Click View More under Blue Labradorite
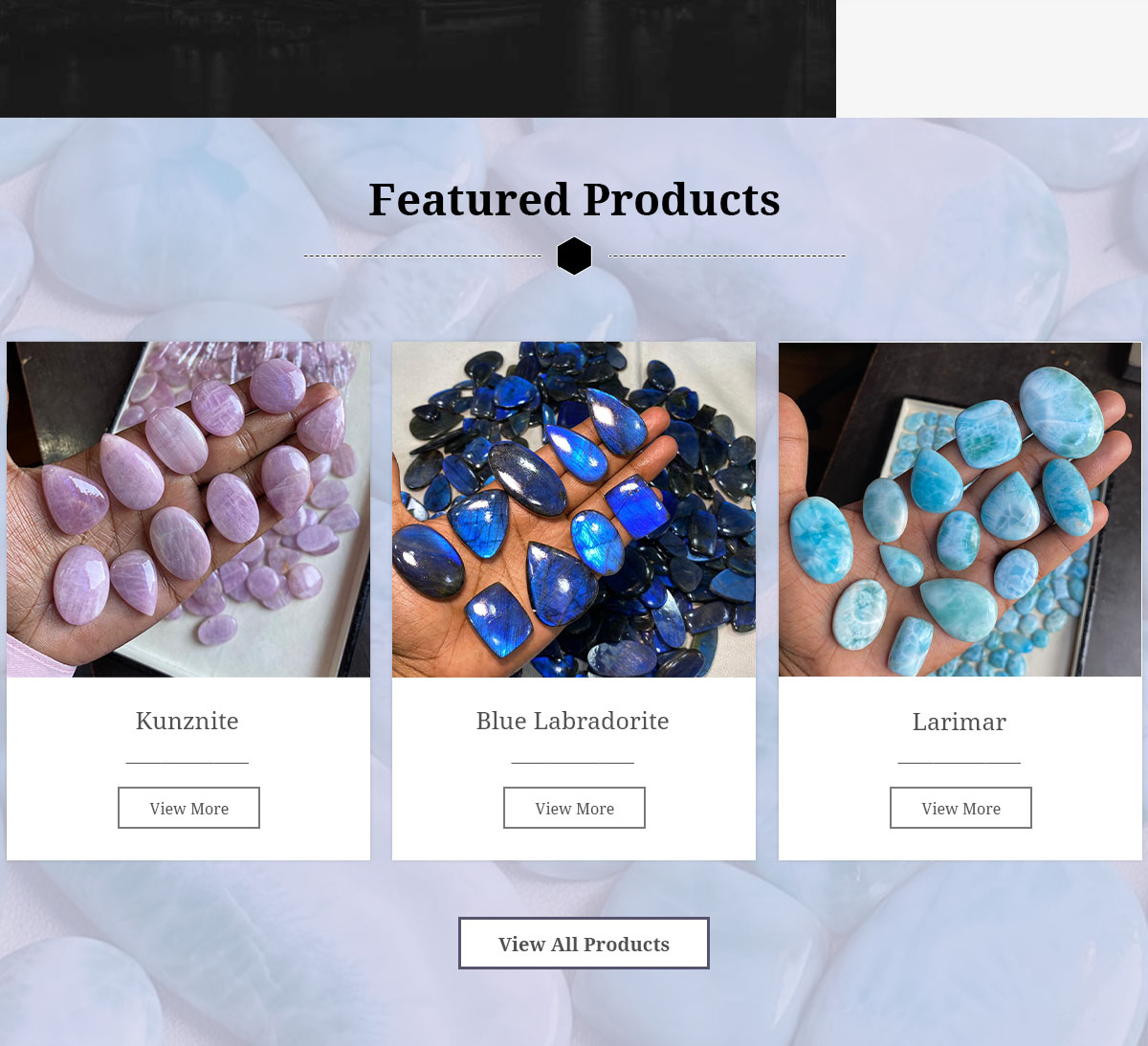The width and height of the screenshot is (1148, 1046). [574, 808]
